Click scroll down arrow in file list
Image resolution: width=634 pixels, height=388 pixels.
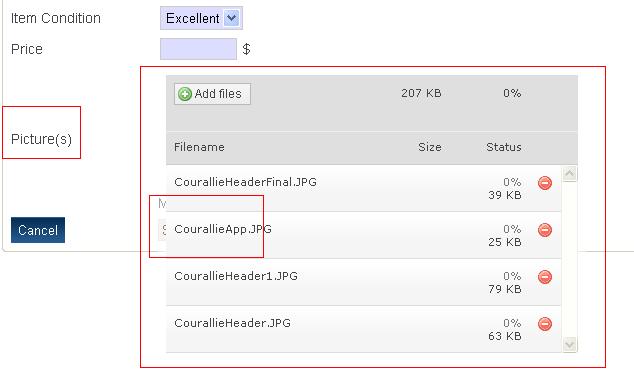(x=569, y=344)
